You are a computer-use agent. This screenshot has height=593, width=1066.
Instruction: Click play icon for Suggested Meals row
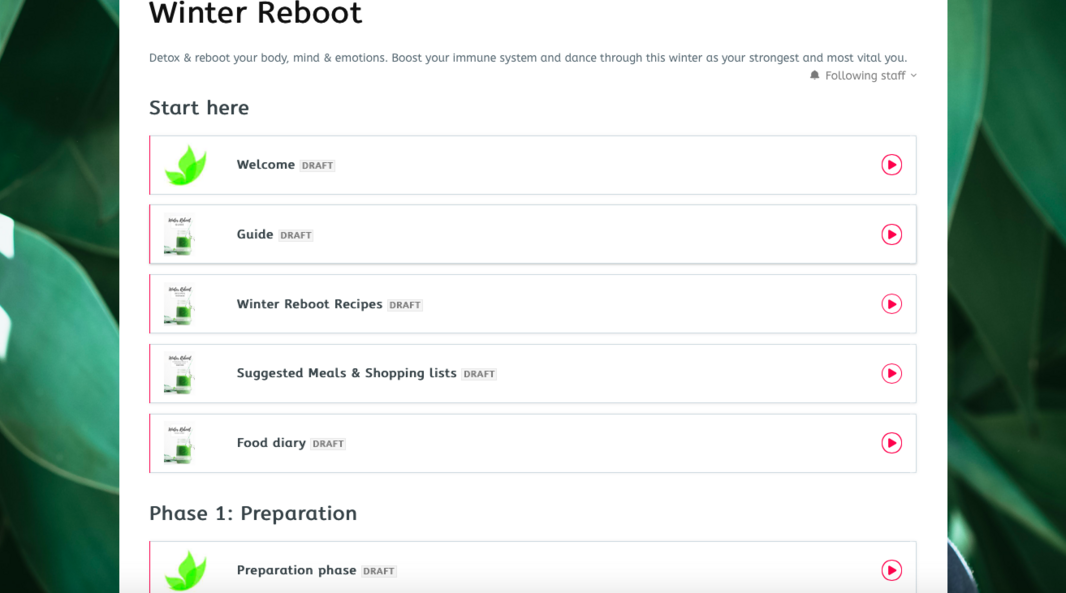(x=891, y=373)
